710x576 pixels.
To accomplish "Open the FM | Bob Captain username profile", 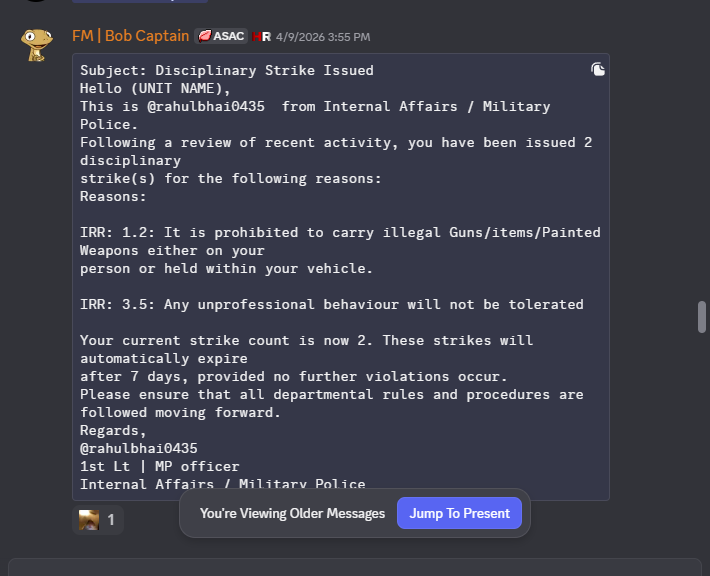I will 130,36.
